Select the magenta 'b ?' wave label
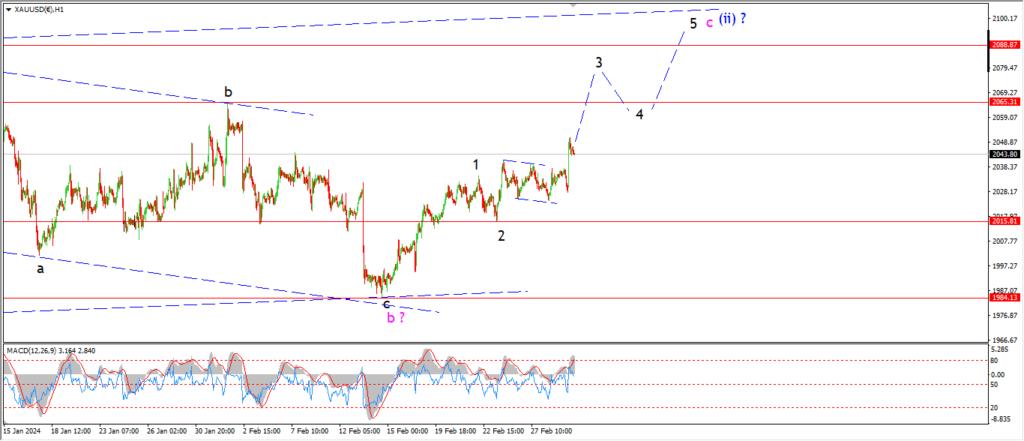 tap(396, 318)
